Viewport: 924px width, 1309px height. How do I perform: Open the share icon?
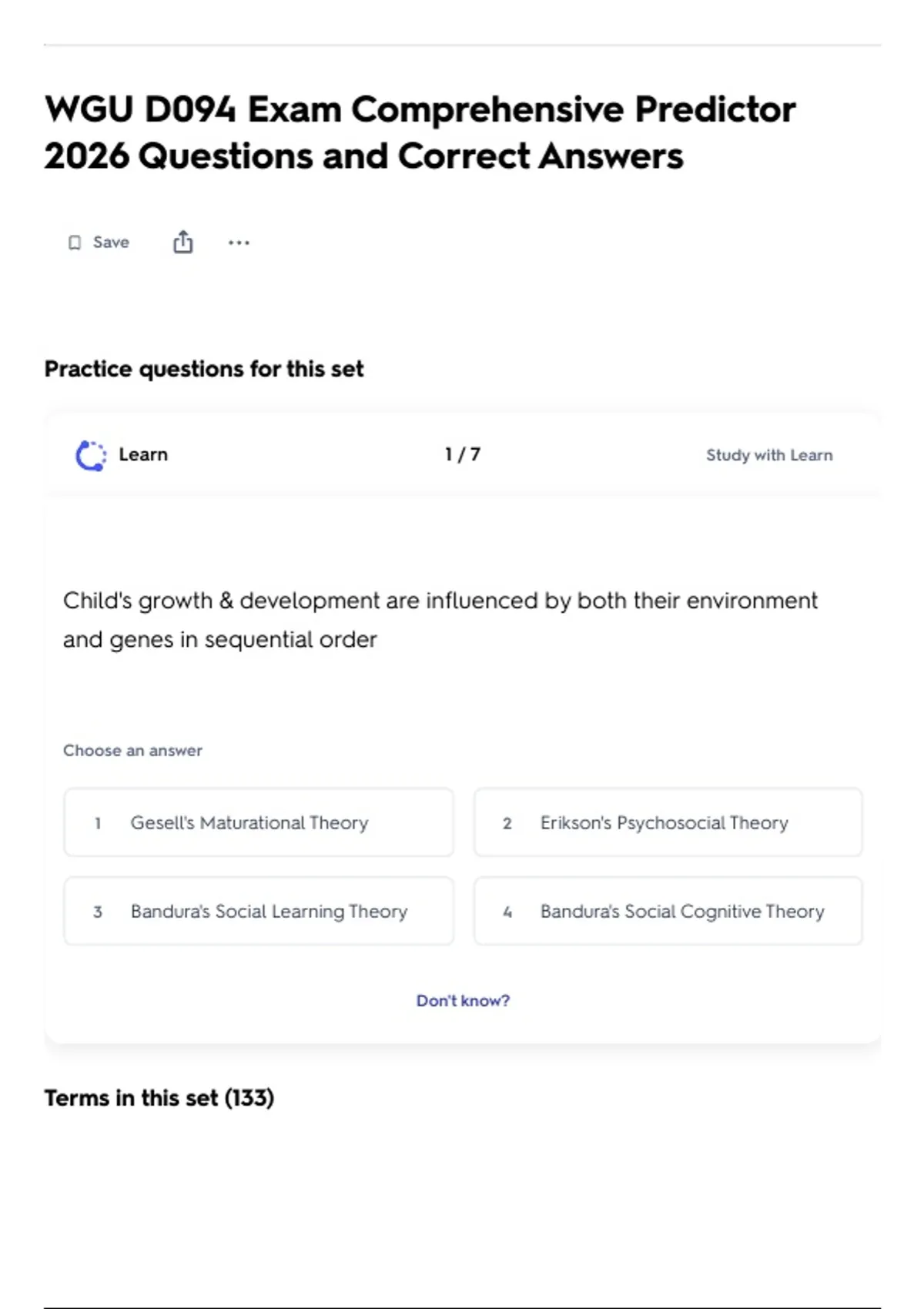tap(182, 242)
